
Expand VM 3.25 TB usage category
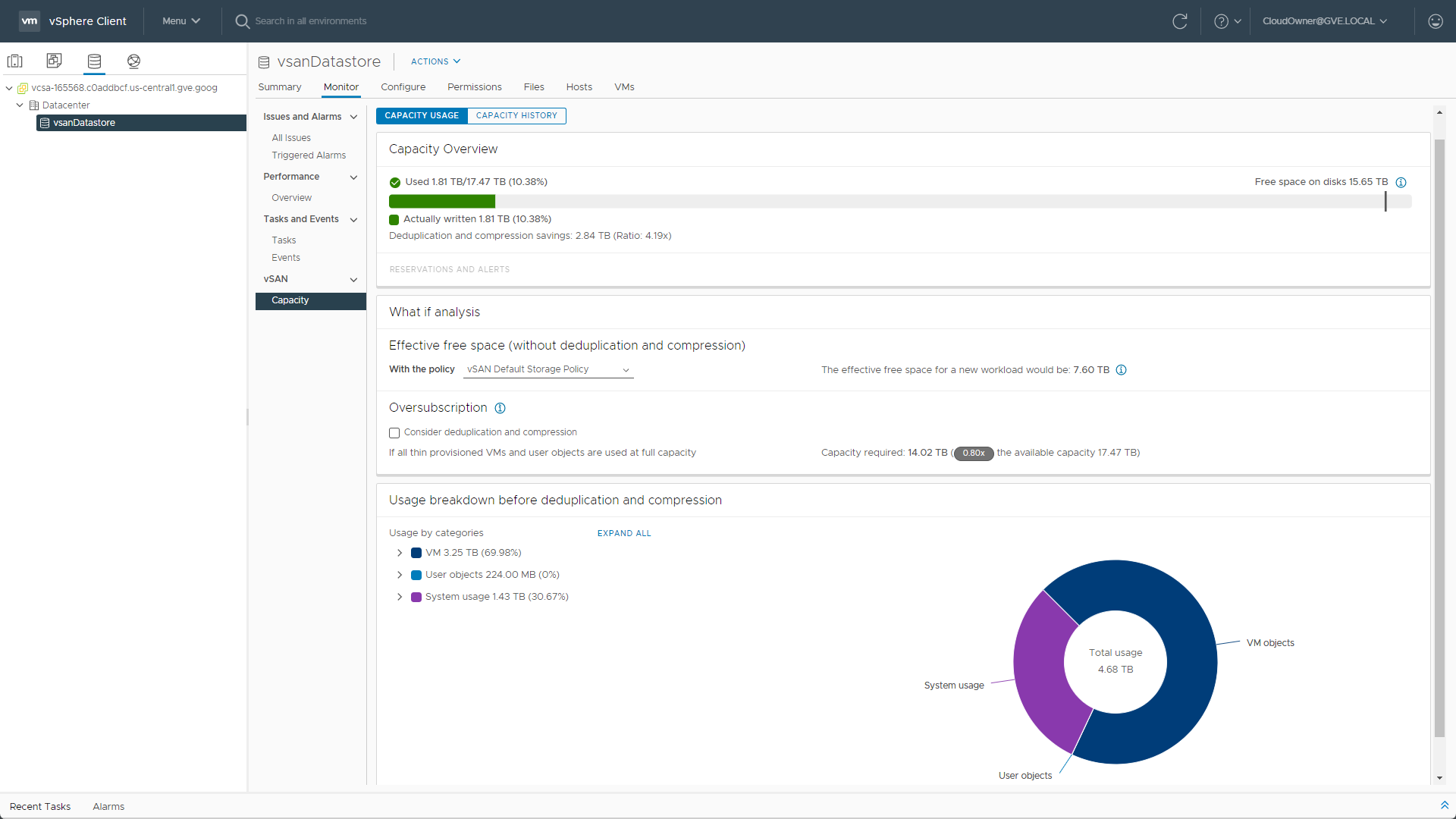[400, 553]
